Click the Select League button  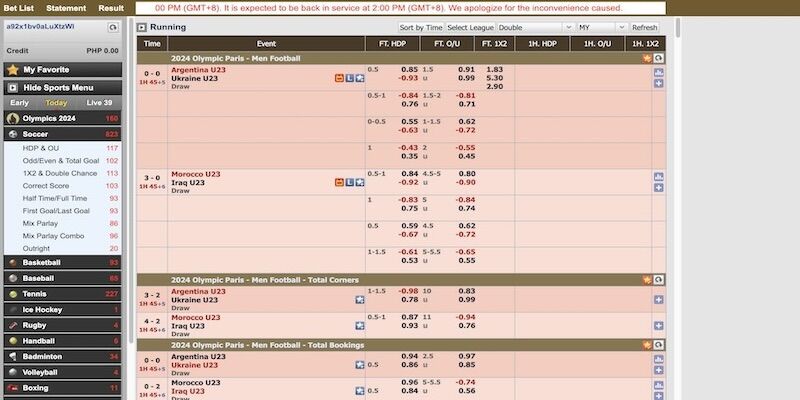point(469,28)
